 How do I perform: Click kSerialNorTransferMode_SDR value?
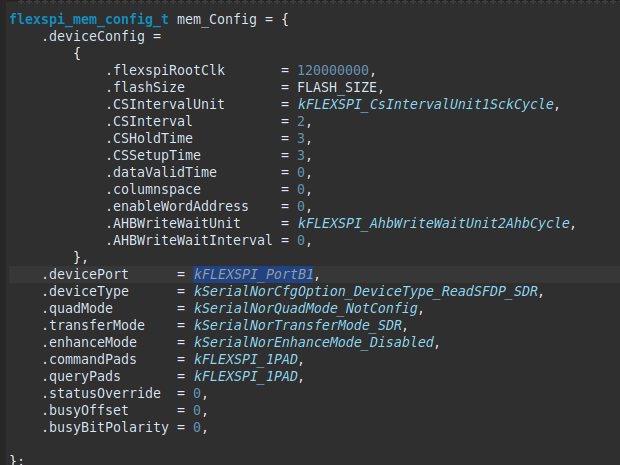pyautogui.click(x=294, y=325)
